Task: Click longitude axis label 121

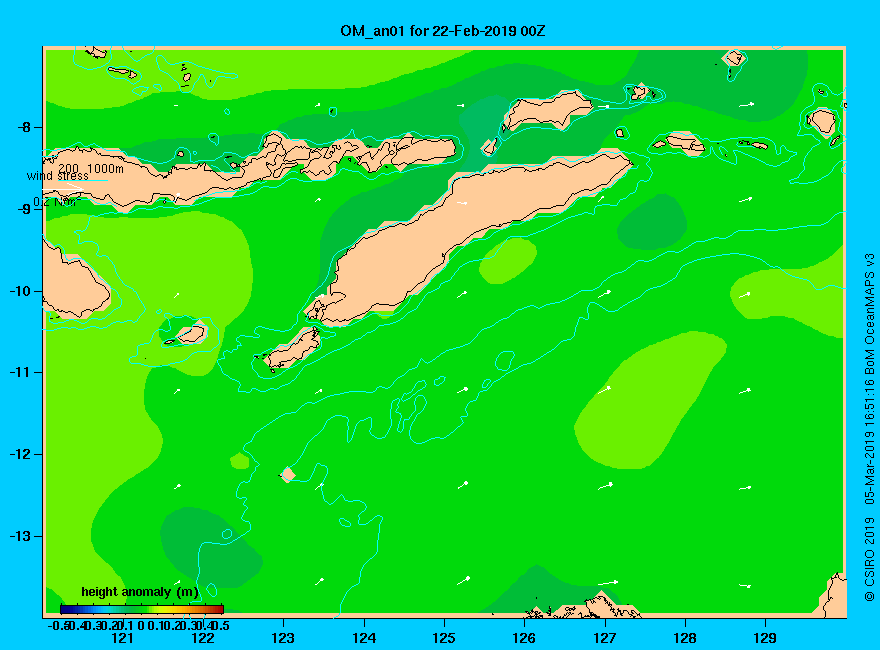Action: coord(122,638)
